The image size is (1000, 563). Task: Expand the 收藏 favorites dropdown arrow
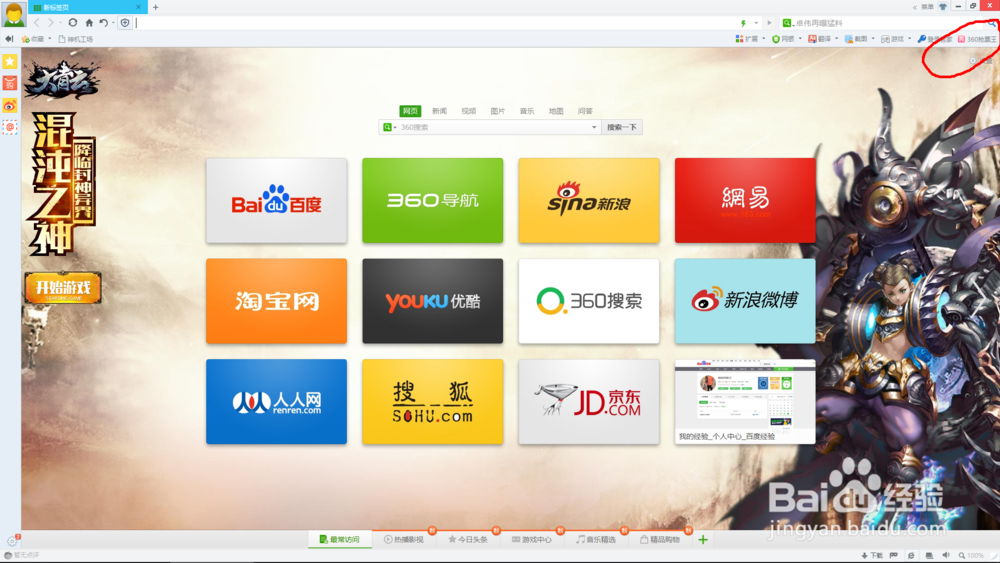click(50, 39)
